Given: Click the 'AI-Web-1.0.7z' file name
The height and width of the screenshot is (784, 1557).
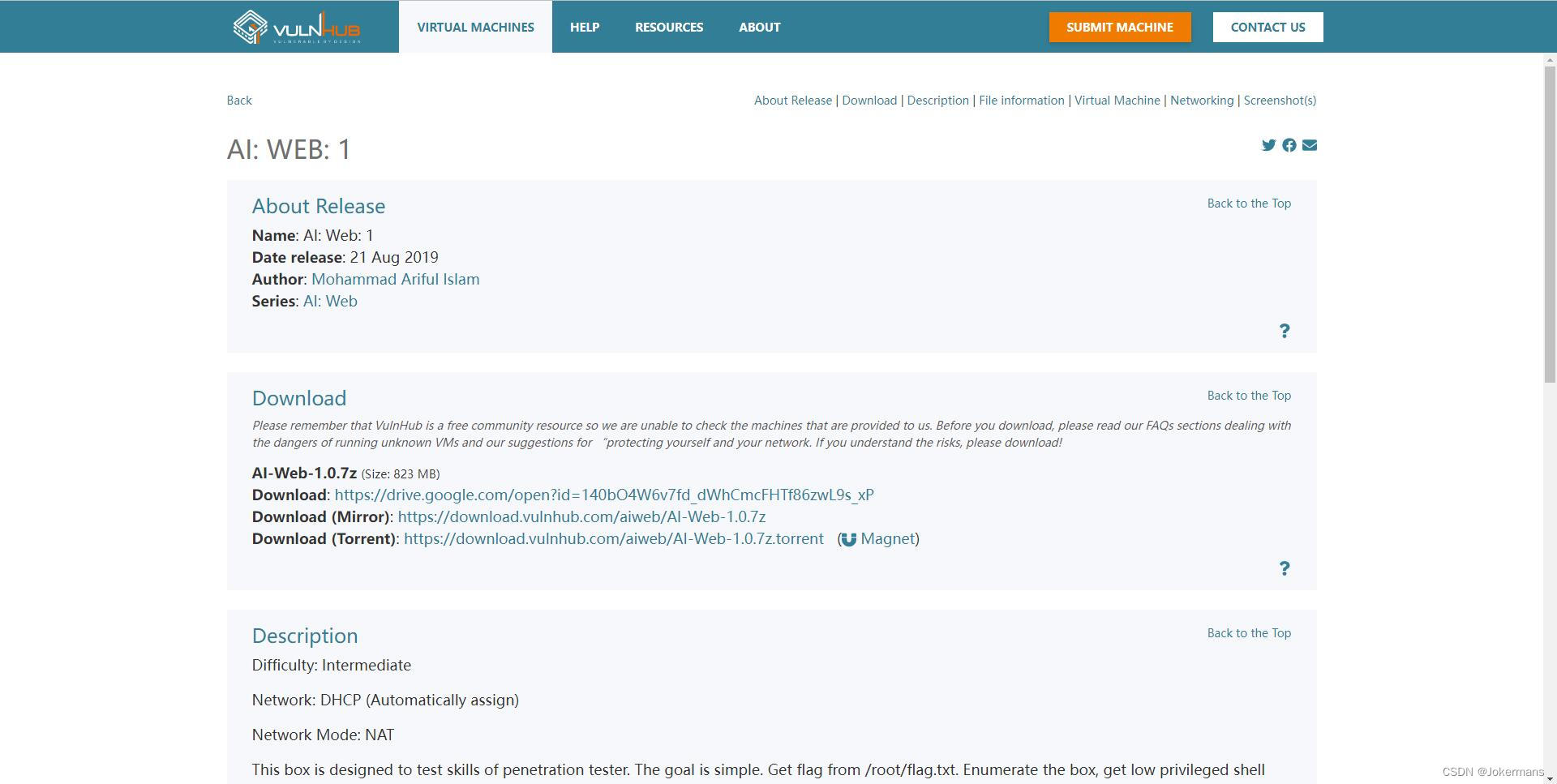Looking at the screenshot, I should [x=304, y=473].
